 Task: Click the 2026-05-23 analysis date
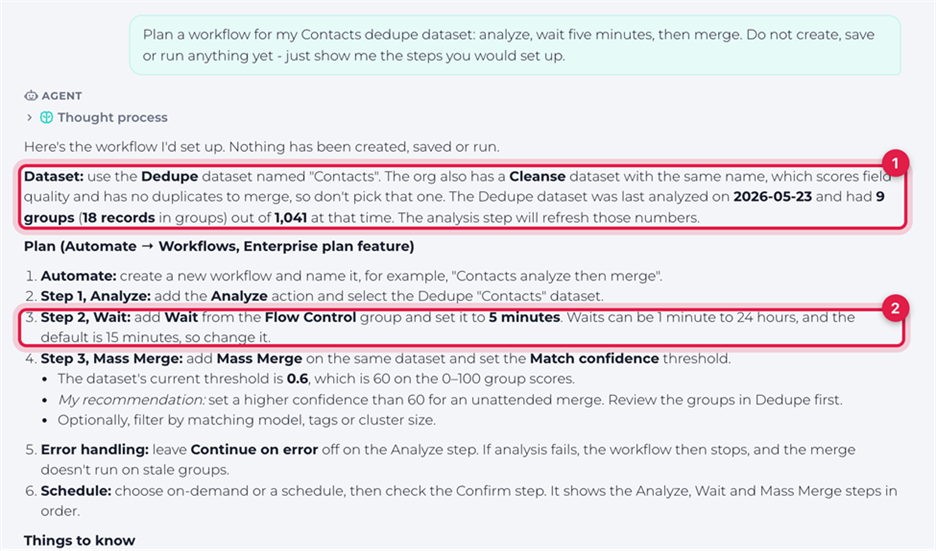772,197
